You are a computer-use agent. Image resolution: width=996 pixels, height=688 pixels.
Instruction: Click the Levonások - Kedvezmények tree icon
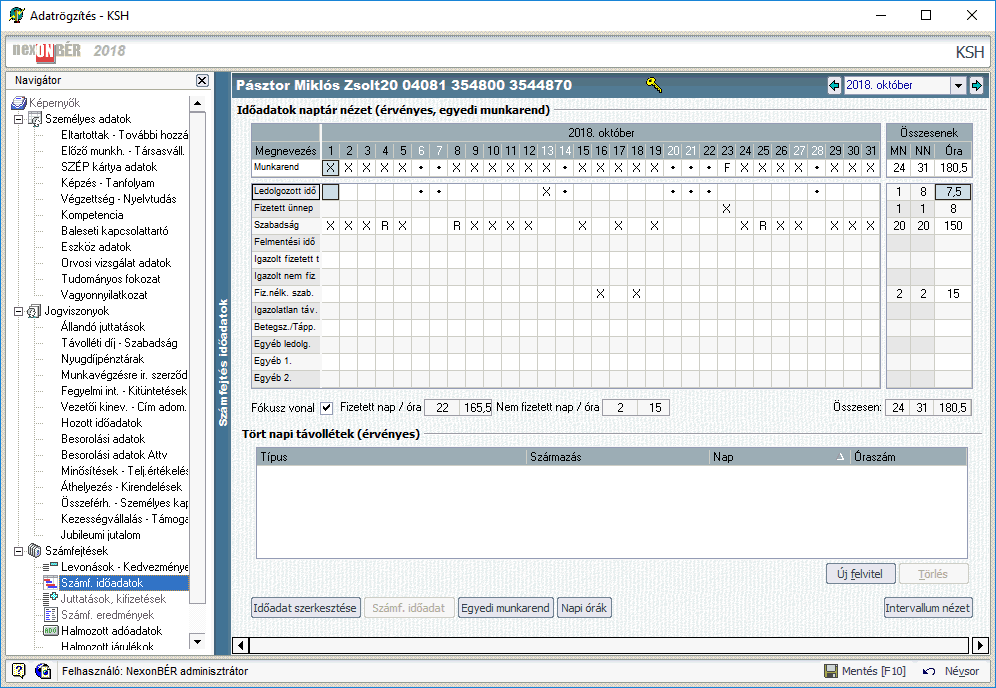point(51,567)
